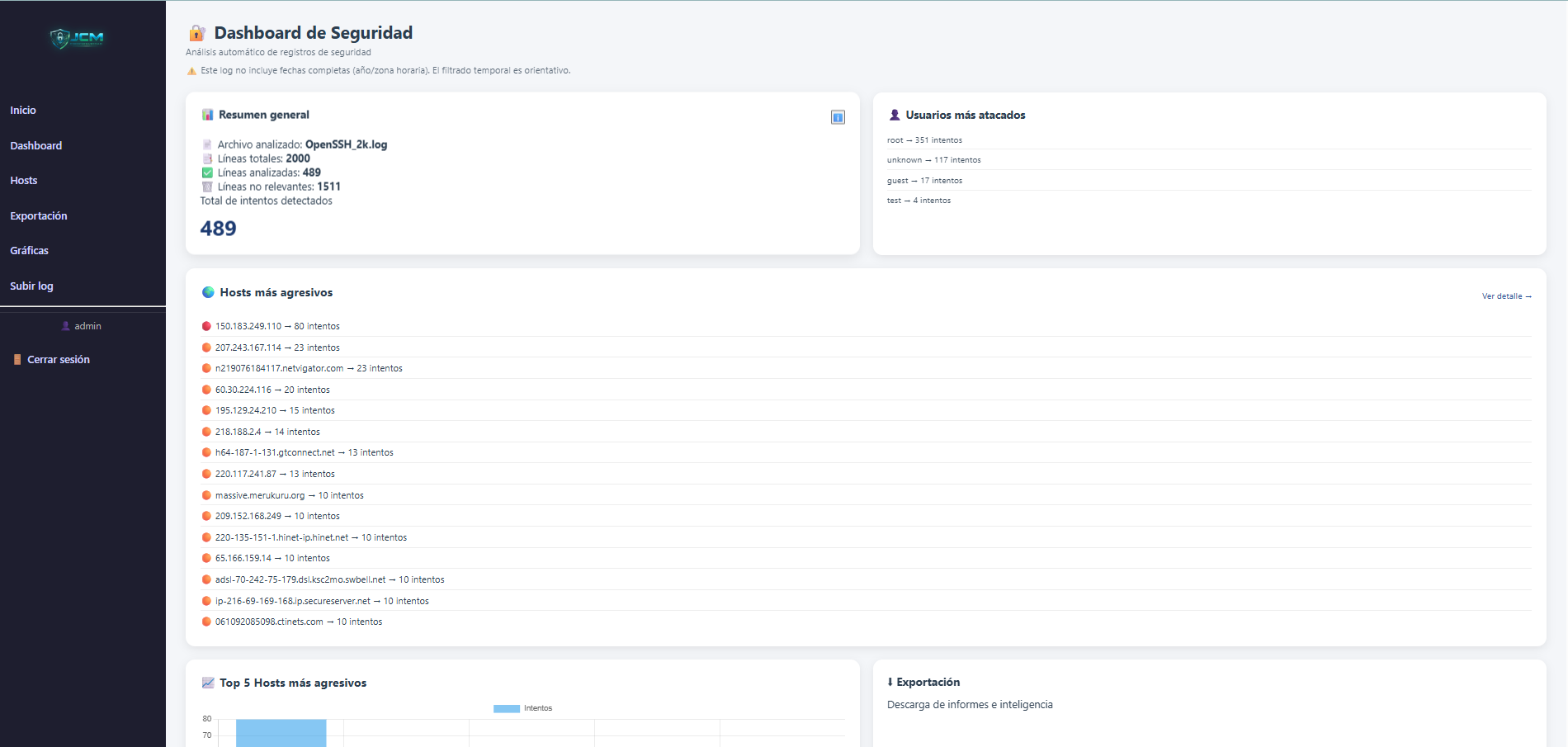Click the green check icon beside Líneas analizadas
The width and height of the screenshot is (1568, 747).
pos(206,172)
